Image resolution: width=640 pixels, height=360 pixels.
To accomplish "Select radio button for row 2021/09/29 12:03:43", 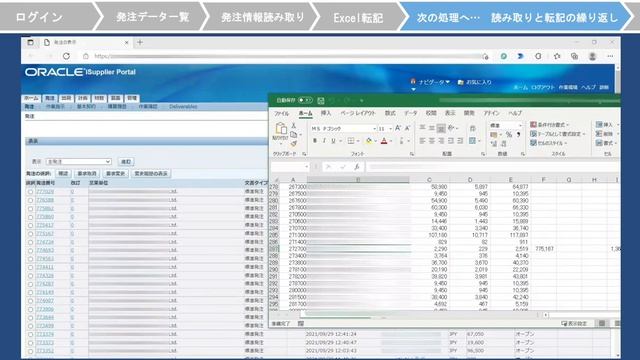I will [30, 351].
